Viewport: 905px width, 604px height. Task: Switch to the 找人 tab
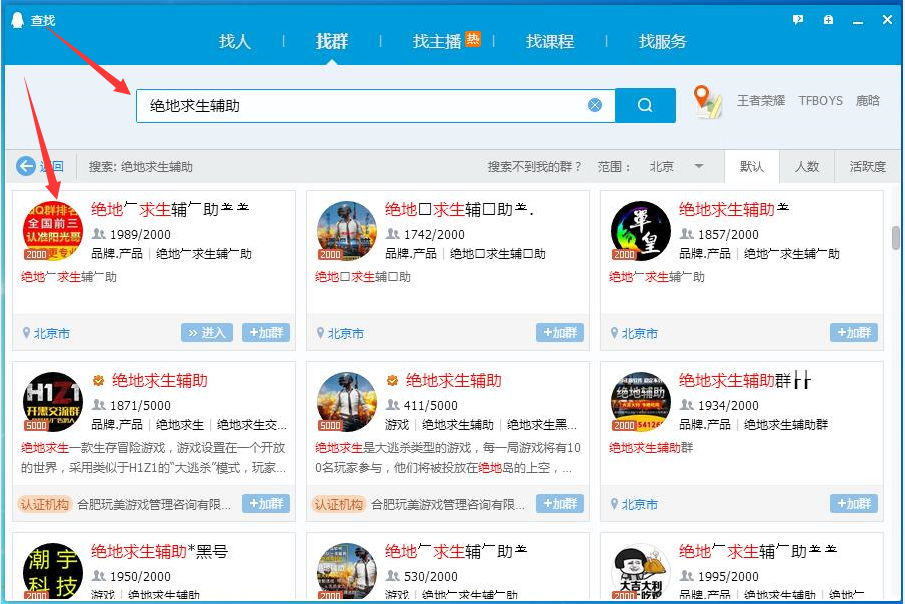tap(235, 41)
